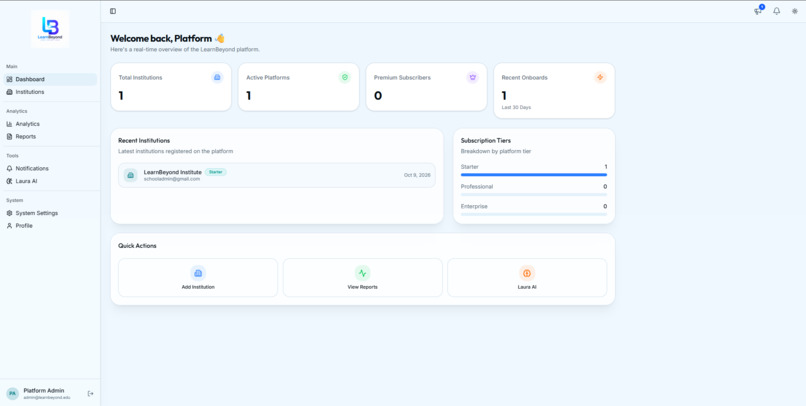This screenshot has height=406, width=806.
Task: Click the admin@learnbeyond.edu email text
Action: [47, 398]
